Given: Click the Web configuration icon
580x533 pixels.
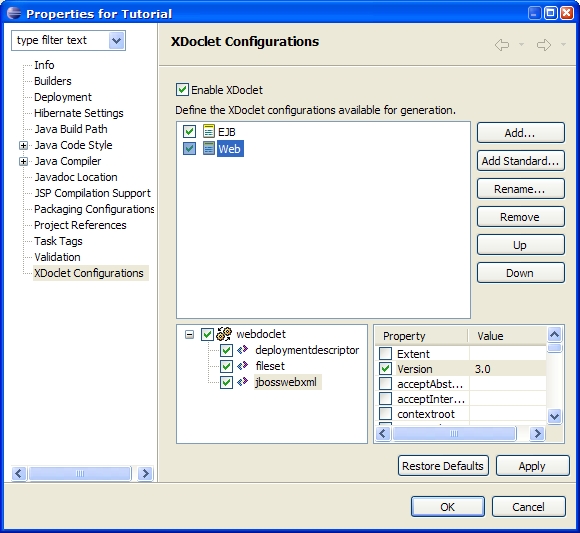Looking at the screenshot, I should click(209, 148).
